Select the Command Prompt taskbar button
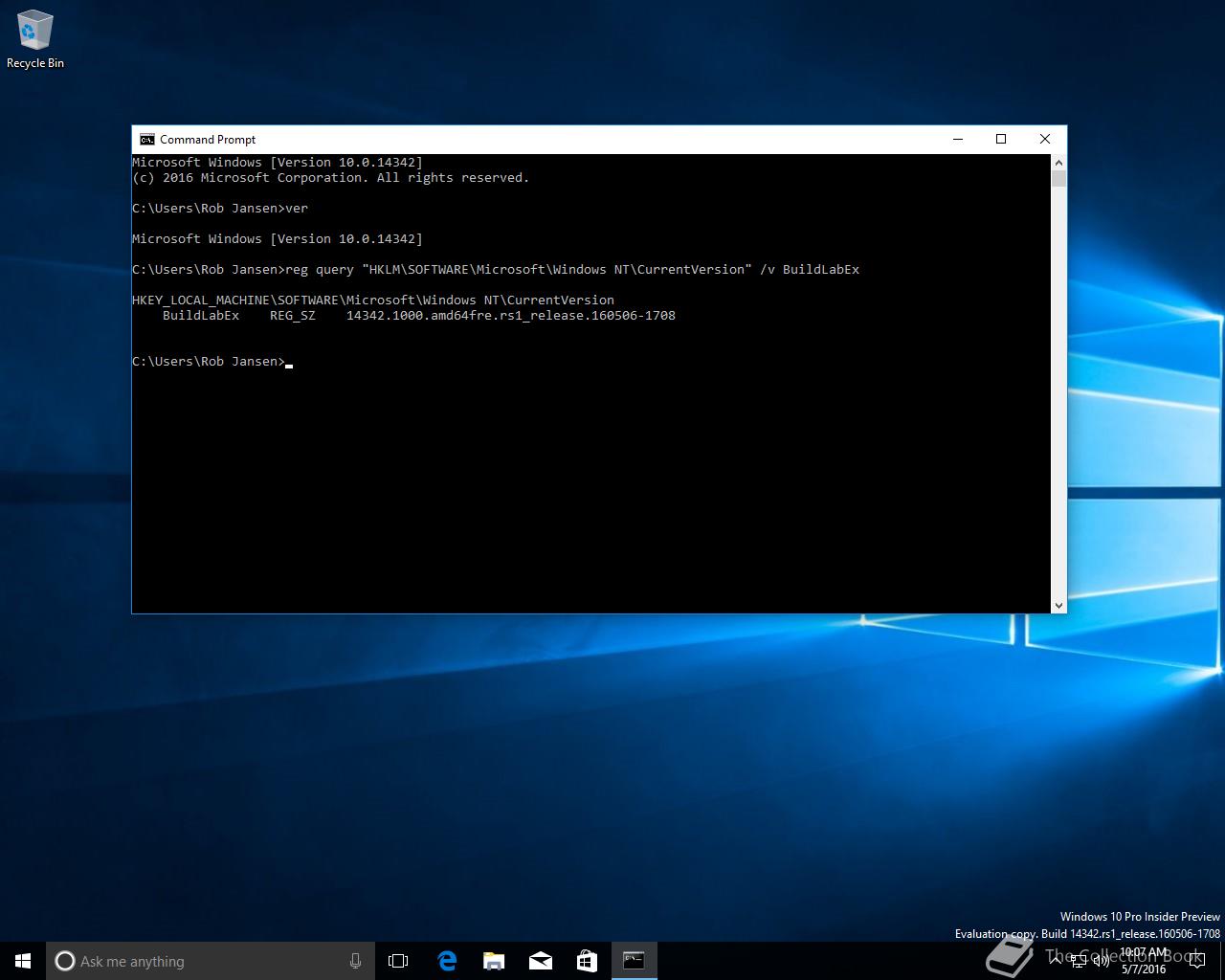This screenshot has height=980, width=1225. click(x=634, y=961)
